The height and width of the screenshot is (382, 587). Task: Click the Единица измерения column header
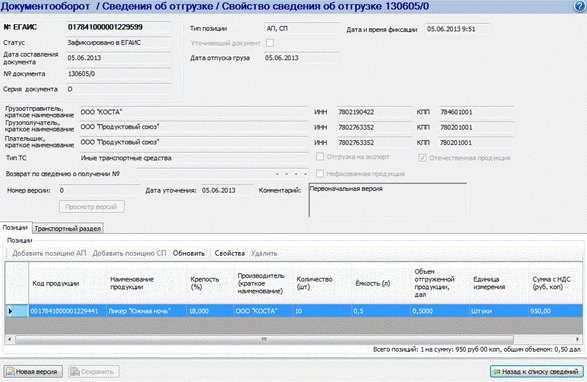pos(499,284)
